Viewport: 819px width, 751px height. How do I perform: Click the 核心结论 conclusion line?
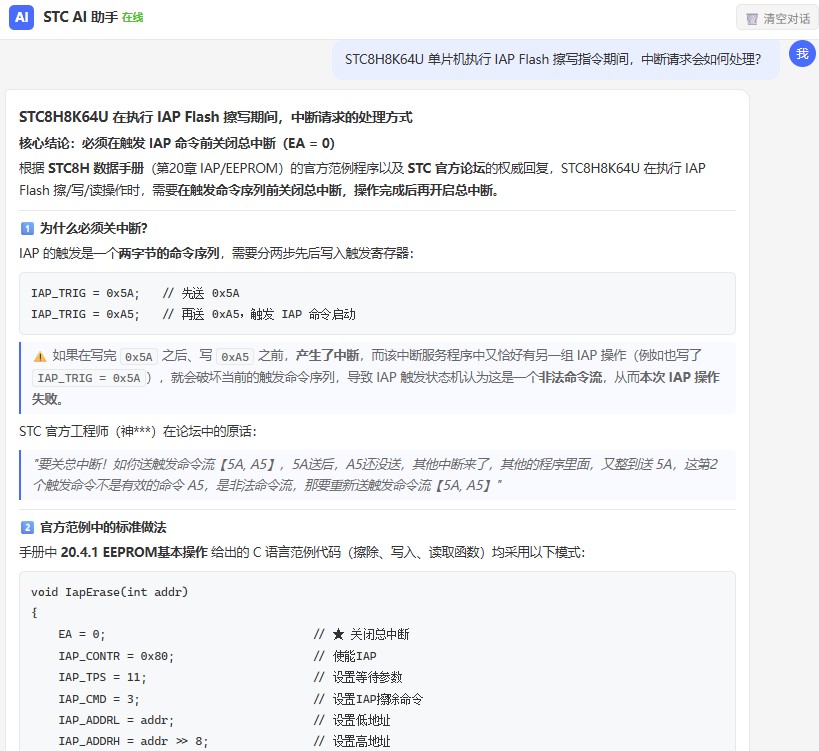tap(177, 143)
